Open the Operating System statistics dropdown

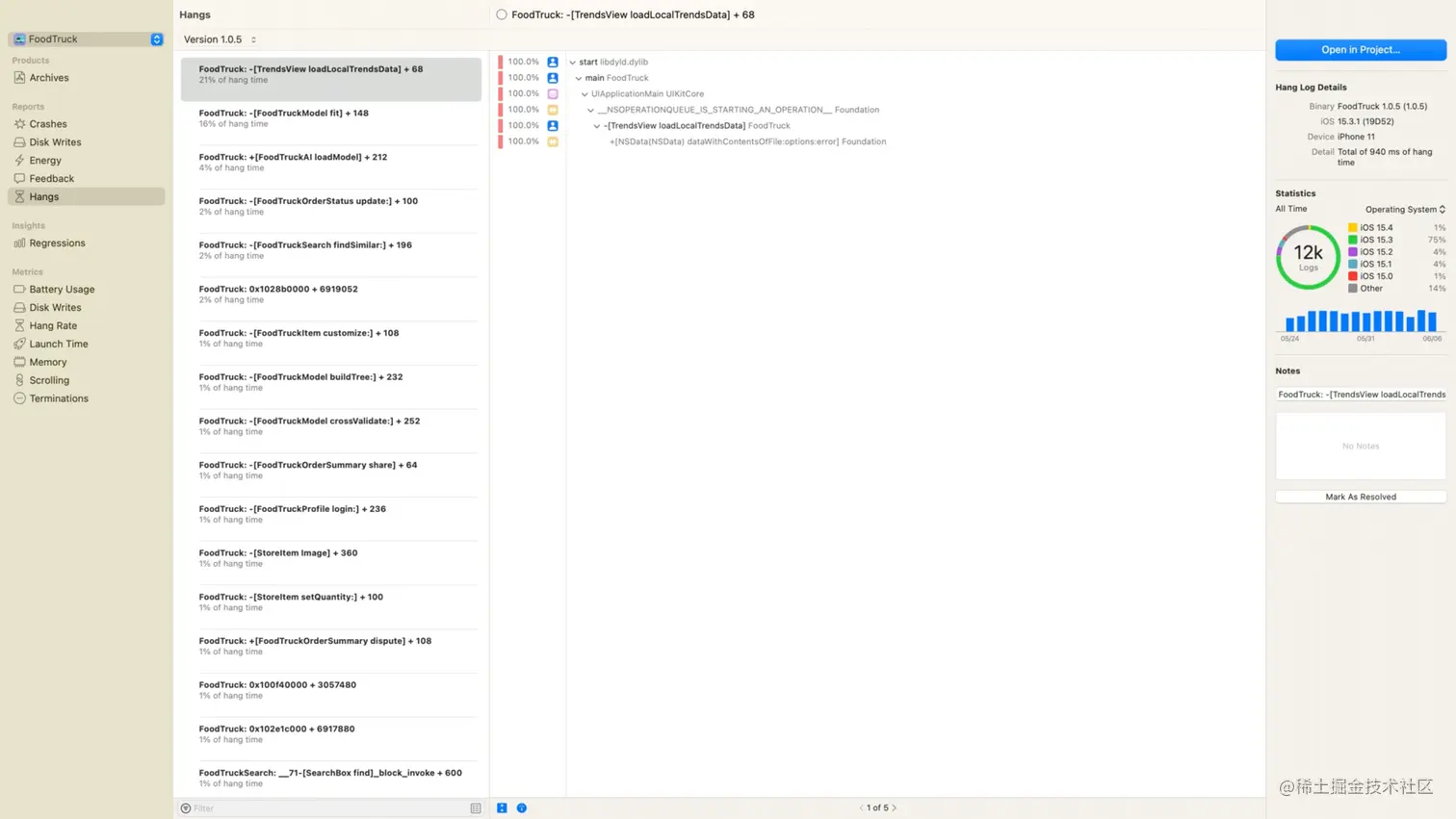tap(1405, 209)
